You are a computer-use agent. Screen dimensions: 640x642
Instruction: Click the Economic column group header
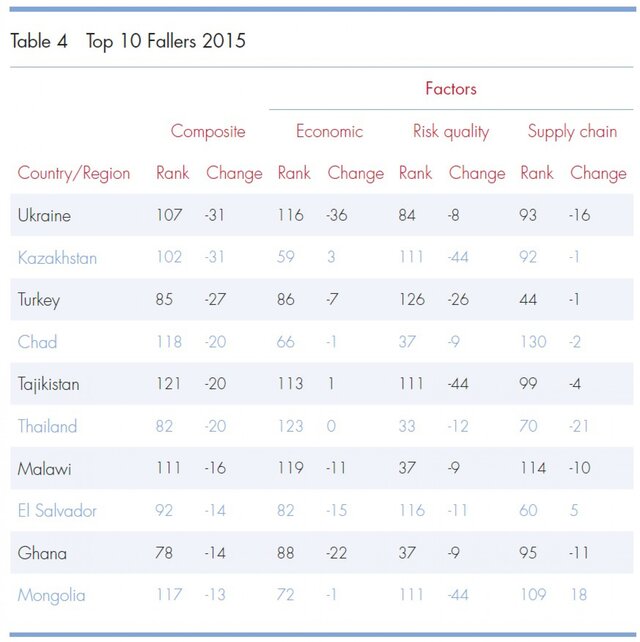pyautogui.click(x=329, y=131)
